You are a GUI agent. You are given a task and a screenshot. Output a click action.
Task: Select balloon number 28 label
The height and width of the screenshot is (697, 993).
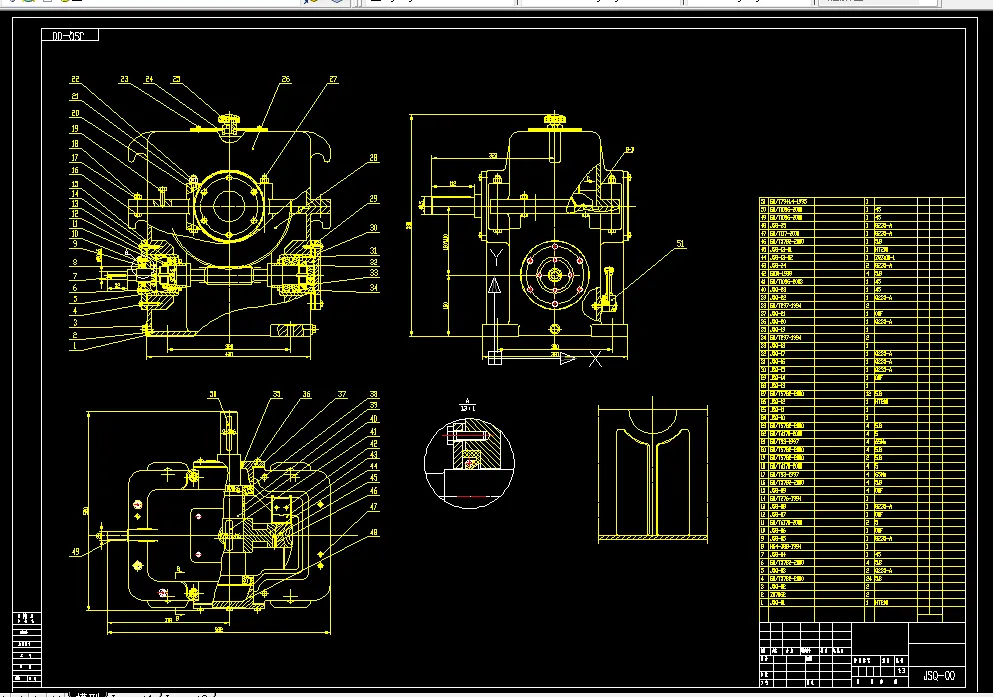(374, 158)
